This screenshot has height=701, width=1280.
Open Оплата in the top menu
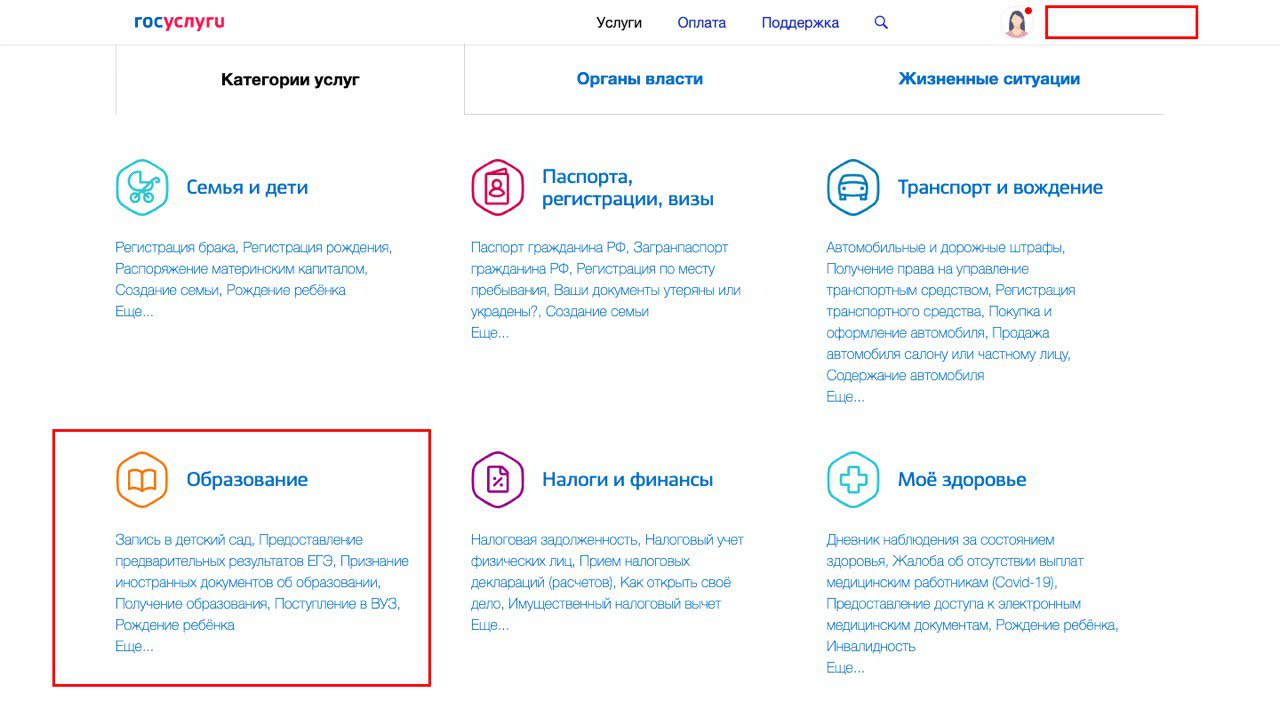701,22
